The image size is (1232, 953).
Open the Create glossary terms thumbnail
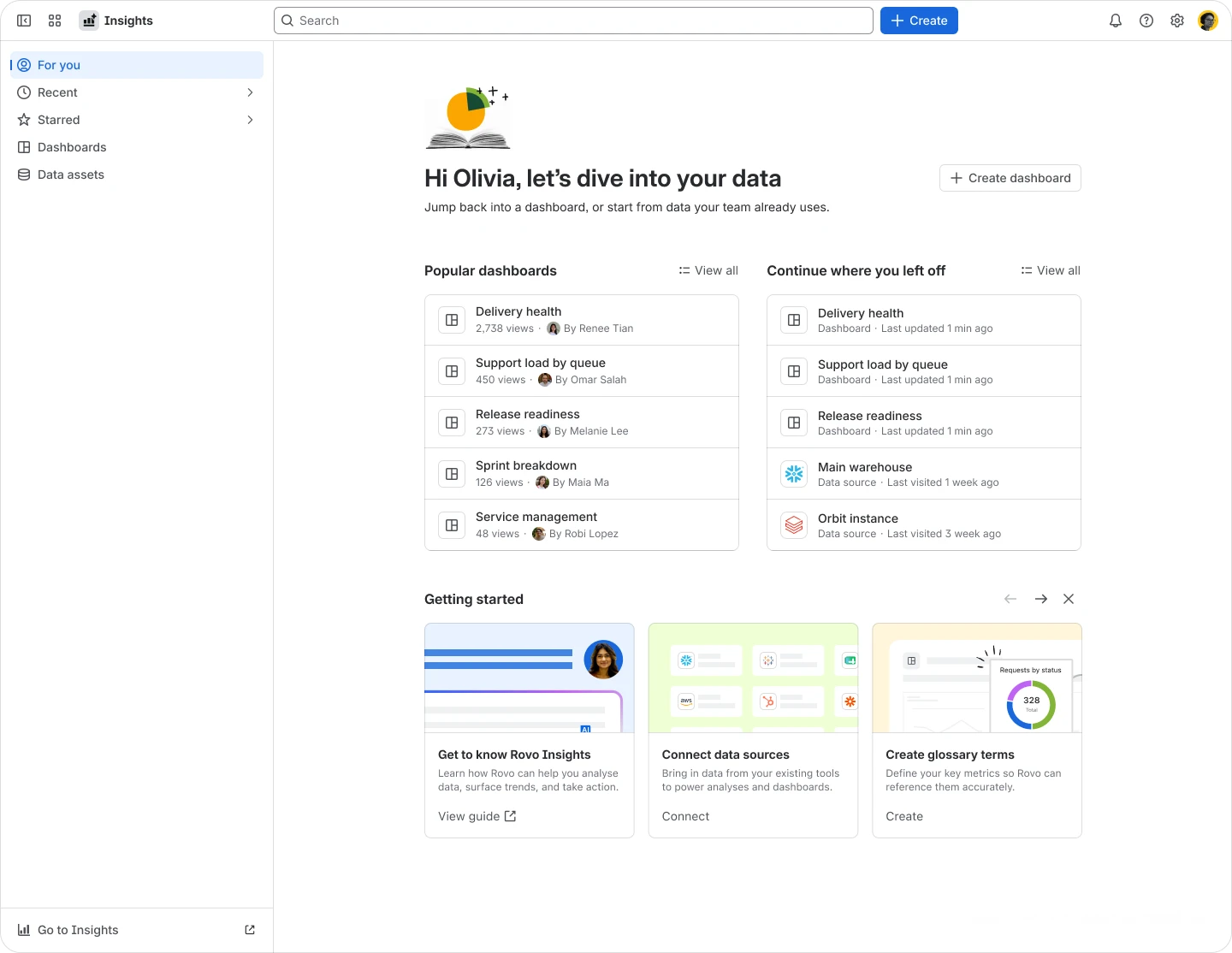tap(977, 678)
